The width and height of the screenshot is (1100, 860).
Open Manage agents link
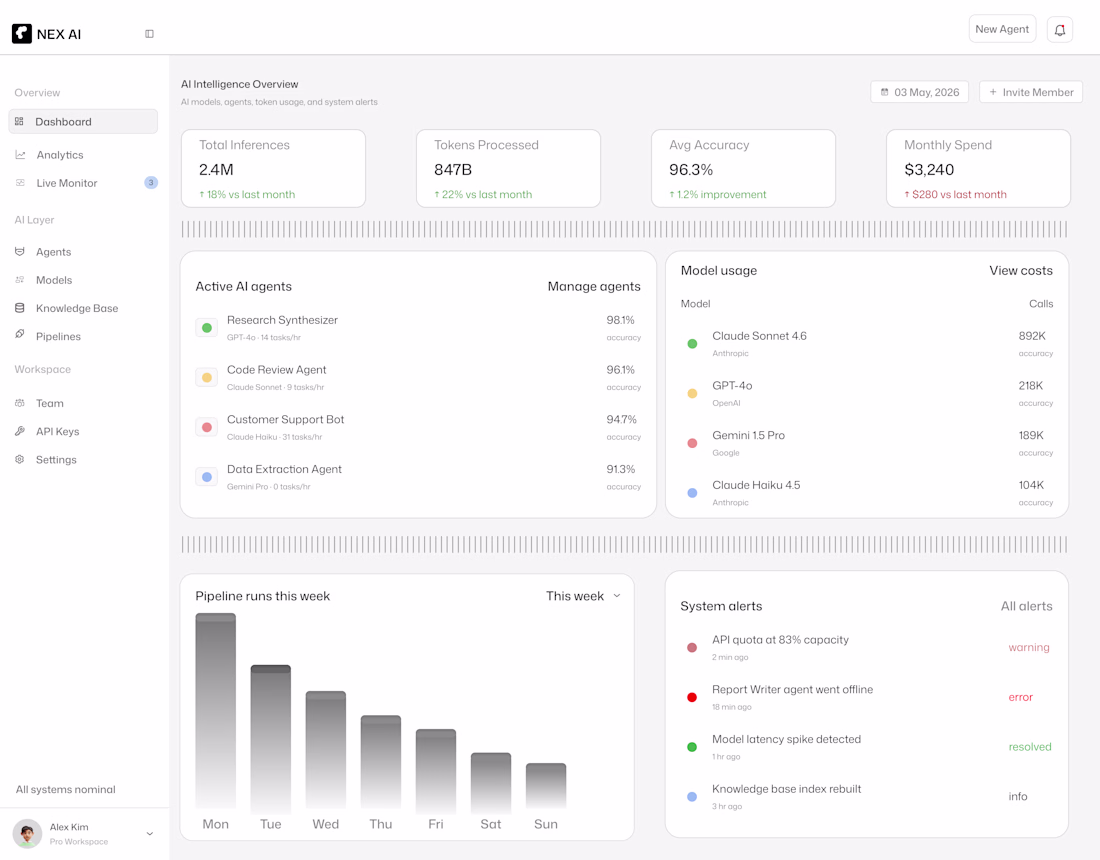[593, 286]
